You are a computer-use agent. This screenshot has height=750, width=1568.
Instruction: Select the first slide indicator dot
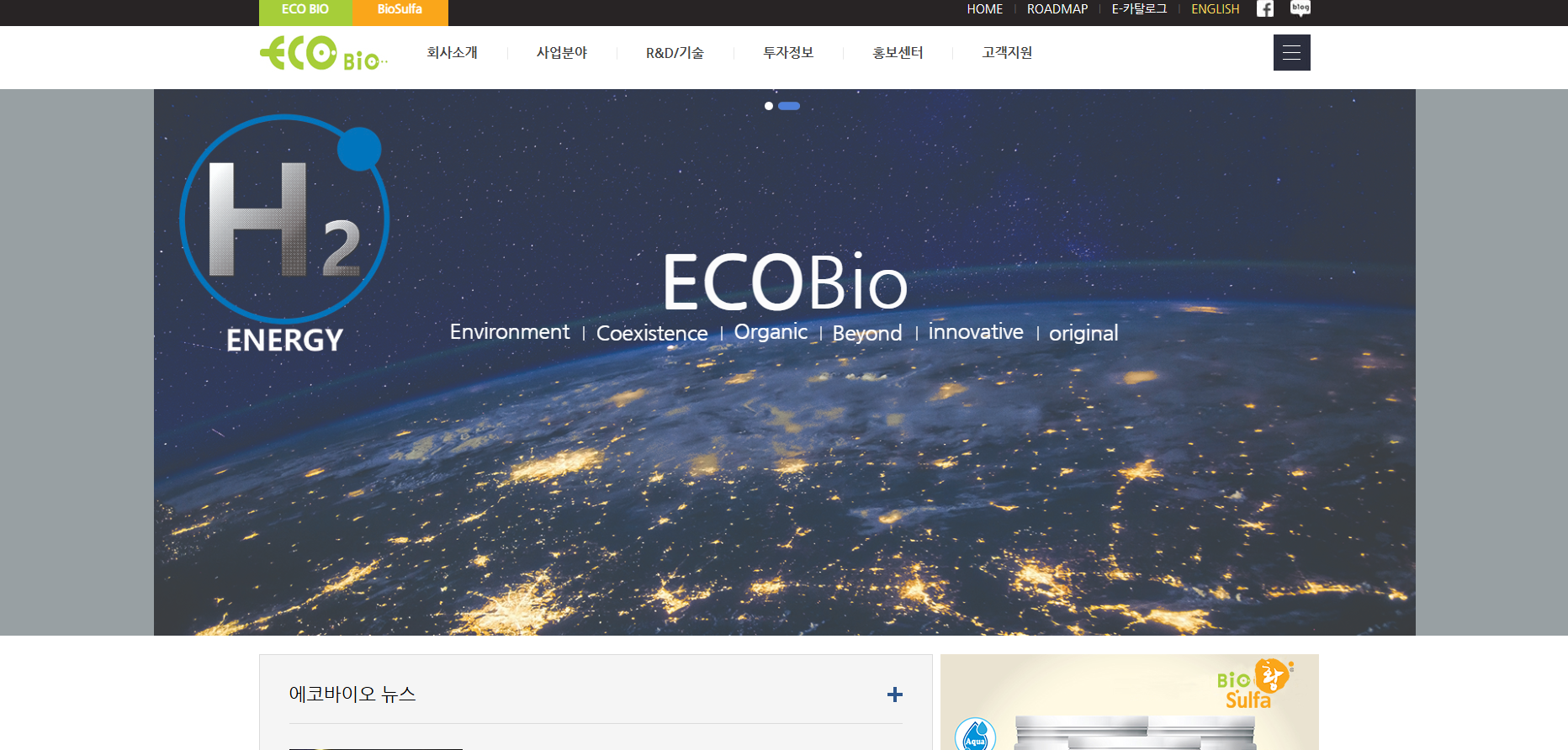point(769,106)
